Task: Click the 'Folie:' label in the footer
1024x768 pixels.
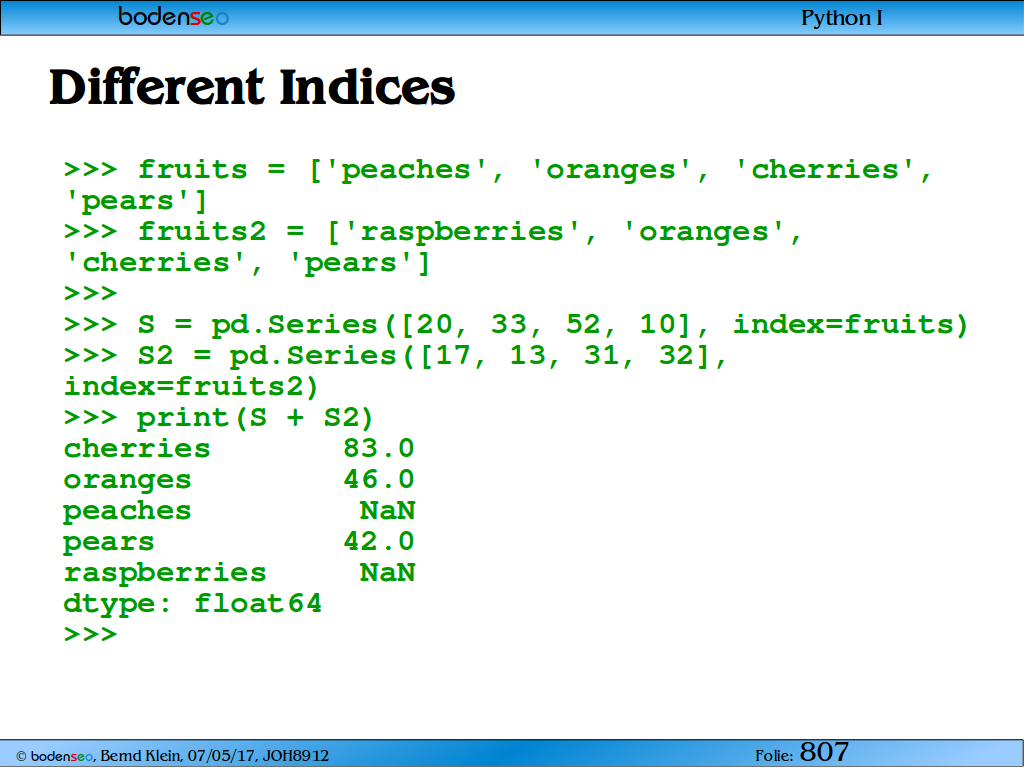Action: pyautogui.click(x=775, y=756)
